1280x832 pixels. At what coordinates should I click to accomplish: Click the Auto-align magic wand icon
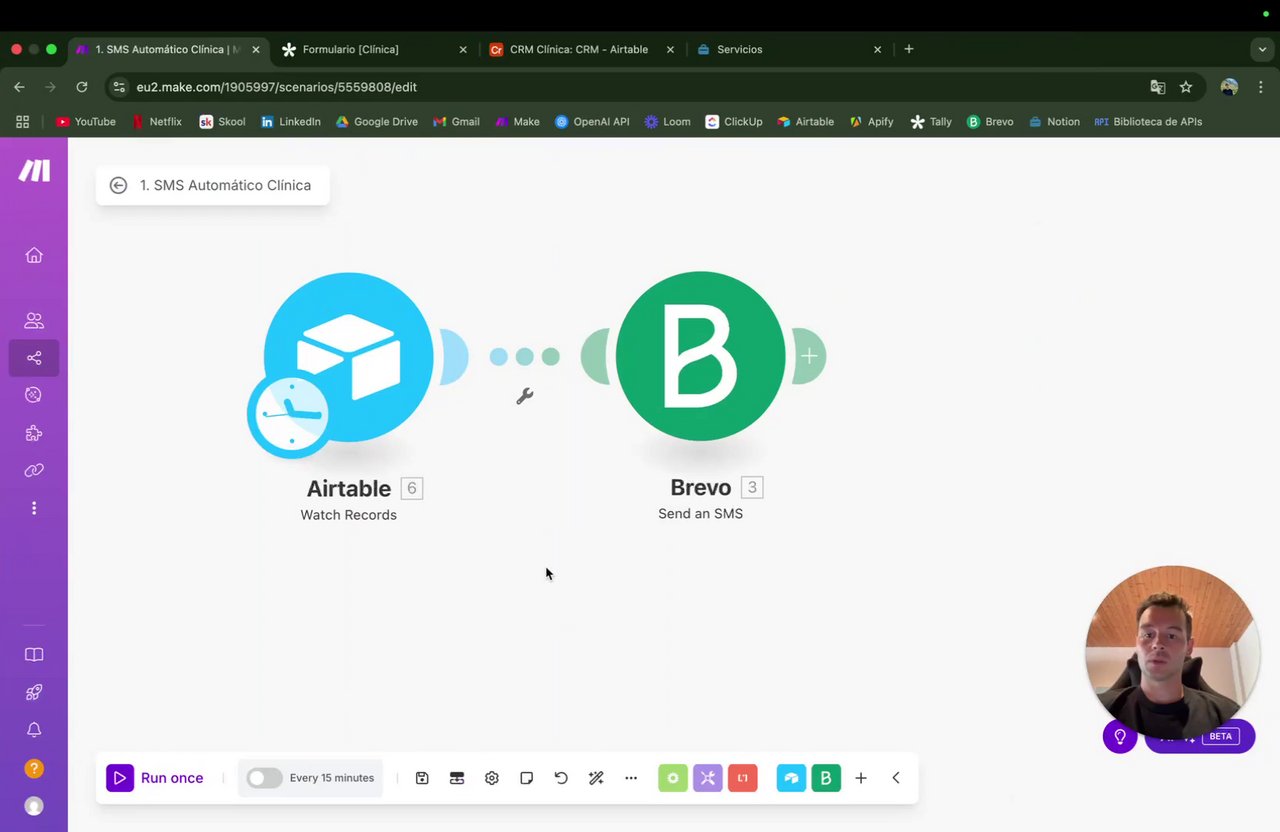(596, 778)
